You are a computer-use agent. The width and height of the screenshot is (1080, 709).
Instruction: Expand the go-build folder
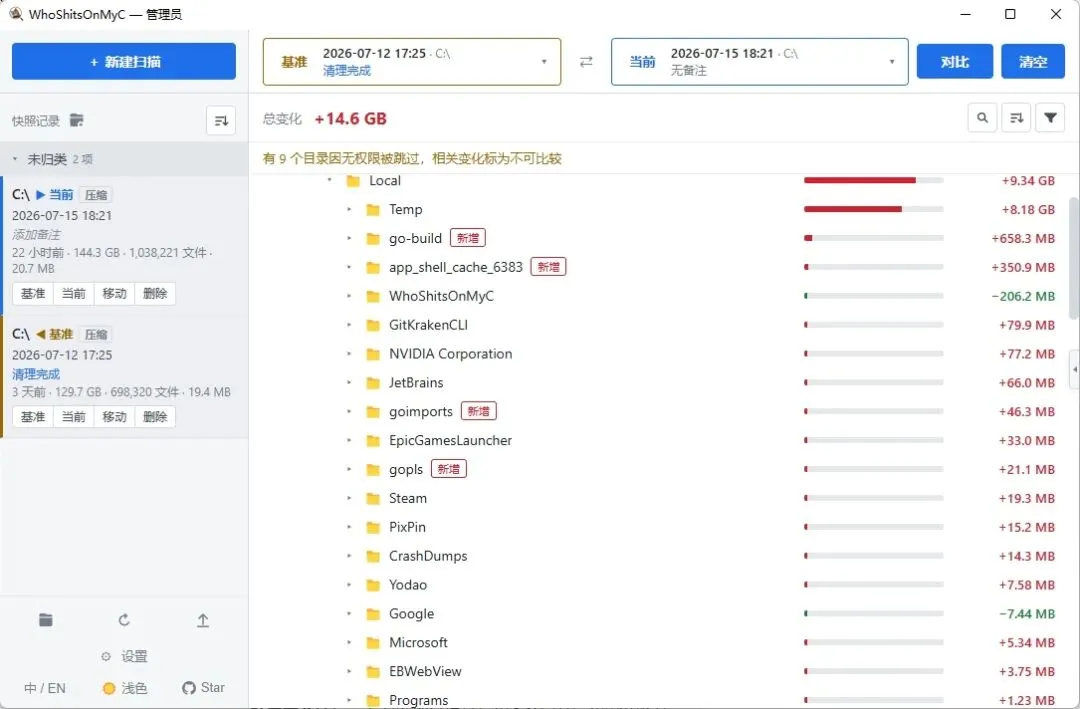tap(349, 238)
